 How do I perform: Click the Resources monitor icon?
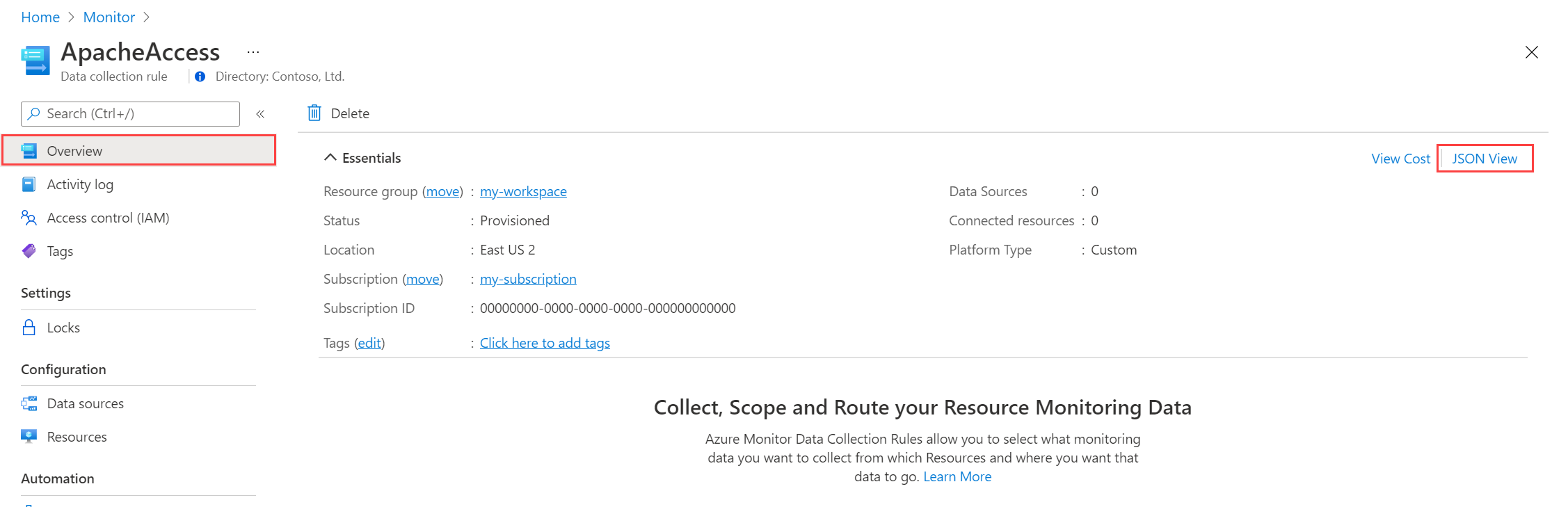pyautogui.click(x=29, y=437)
